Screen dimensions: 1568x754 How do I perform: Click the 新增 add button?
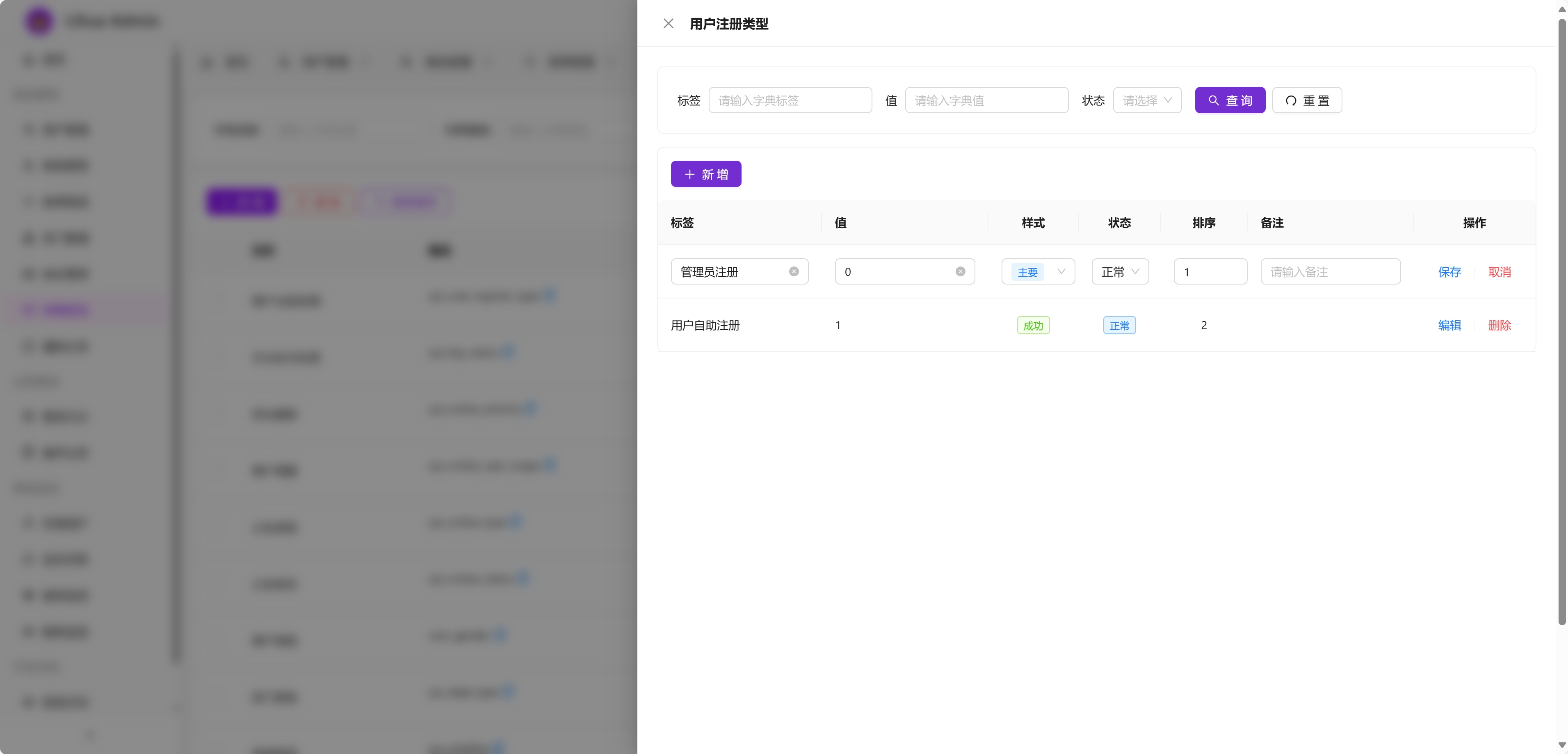coord(705,174)
